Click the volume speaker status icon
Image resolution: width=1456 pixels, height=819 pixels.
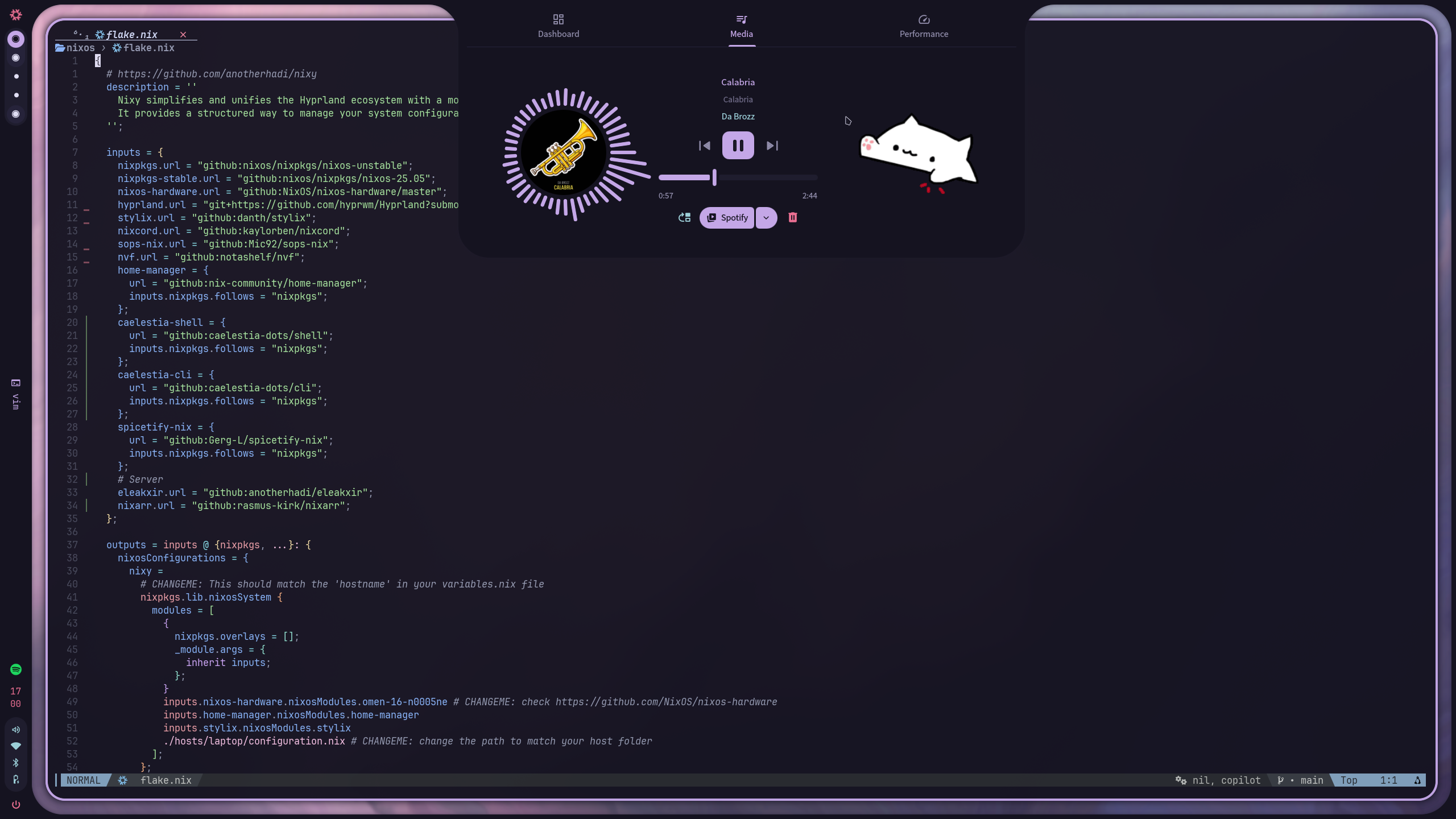coord(16,730)
